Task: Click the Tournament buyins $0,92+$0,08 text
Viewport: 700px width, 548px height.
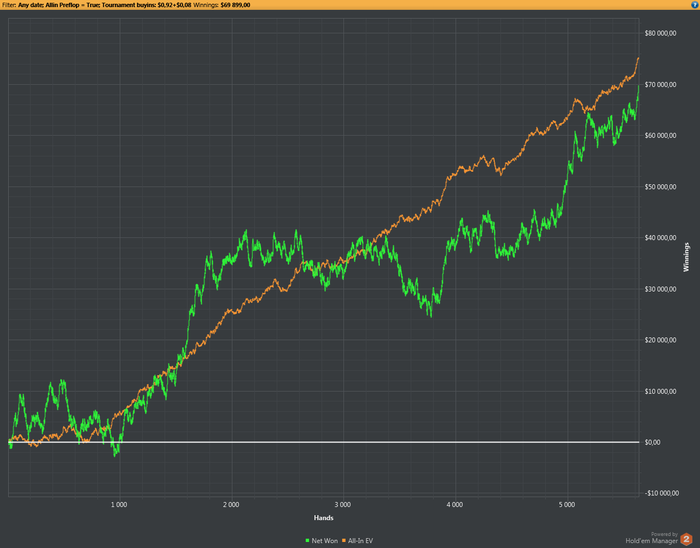Action: (x=146, y=5)
